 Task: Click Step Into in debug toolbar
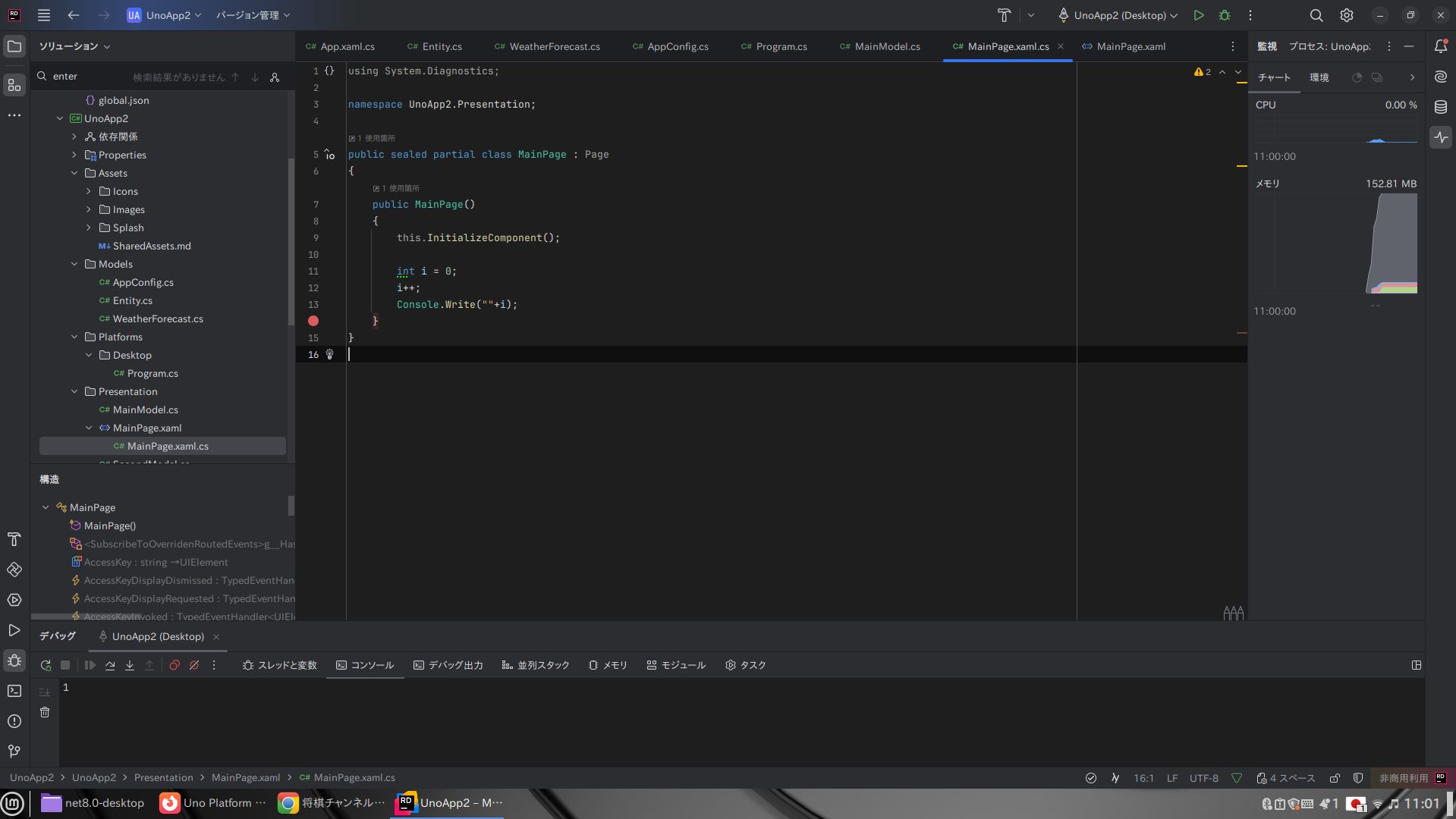click(x=130, y=665)
